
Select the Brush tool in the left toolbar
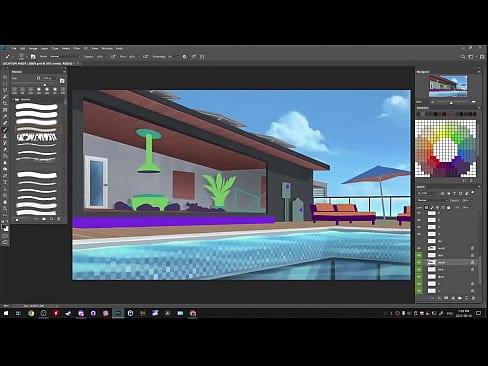click(5, 130)
